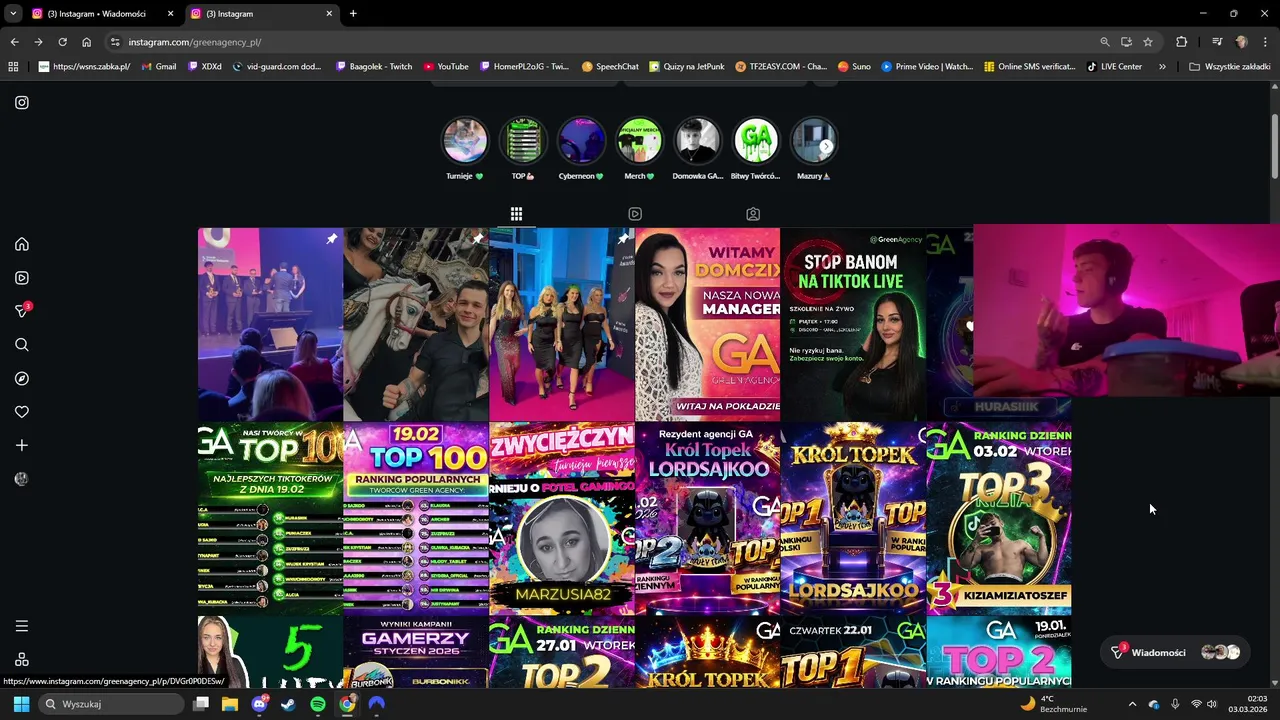This screenshot has height=720, width=1280.
Task: Focus the address bar with instagram.com/greenagency_pl
Action: point(600,42)
